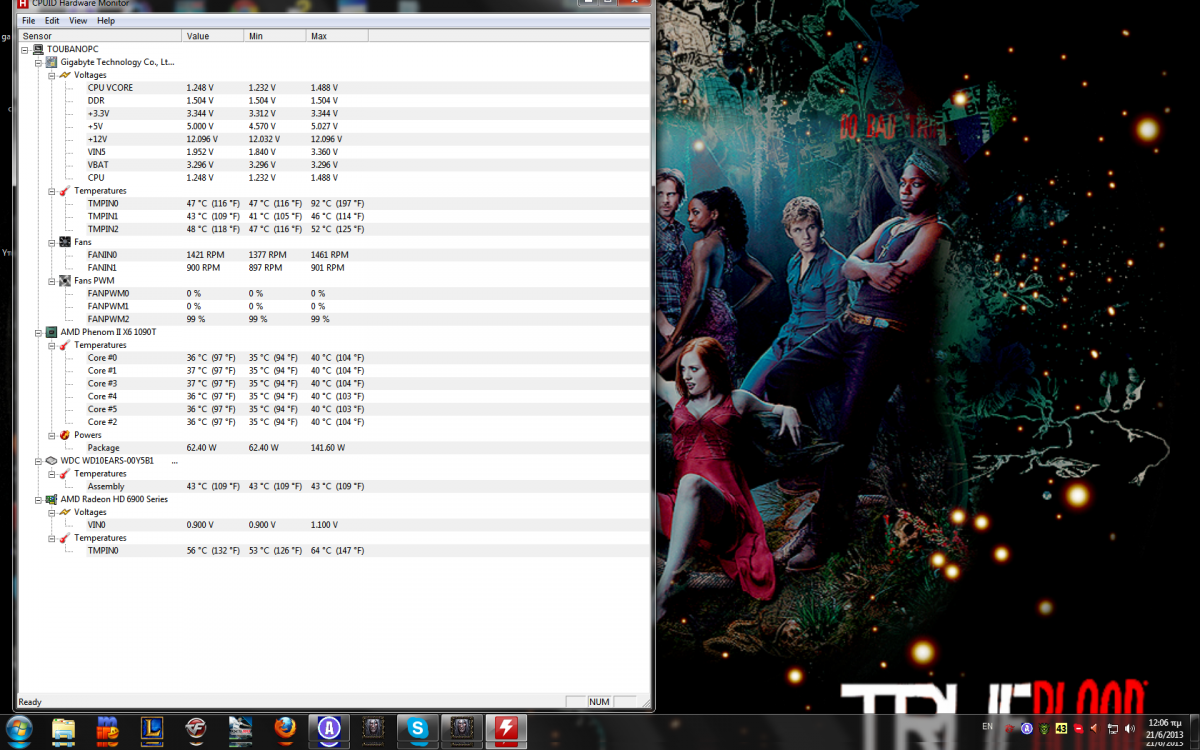The image size is (1200, 750).
Task: Collapse the Gigabyte Technology node
Action: click(x=38, y=62)
